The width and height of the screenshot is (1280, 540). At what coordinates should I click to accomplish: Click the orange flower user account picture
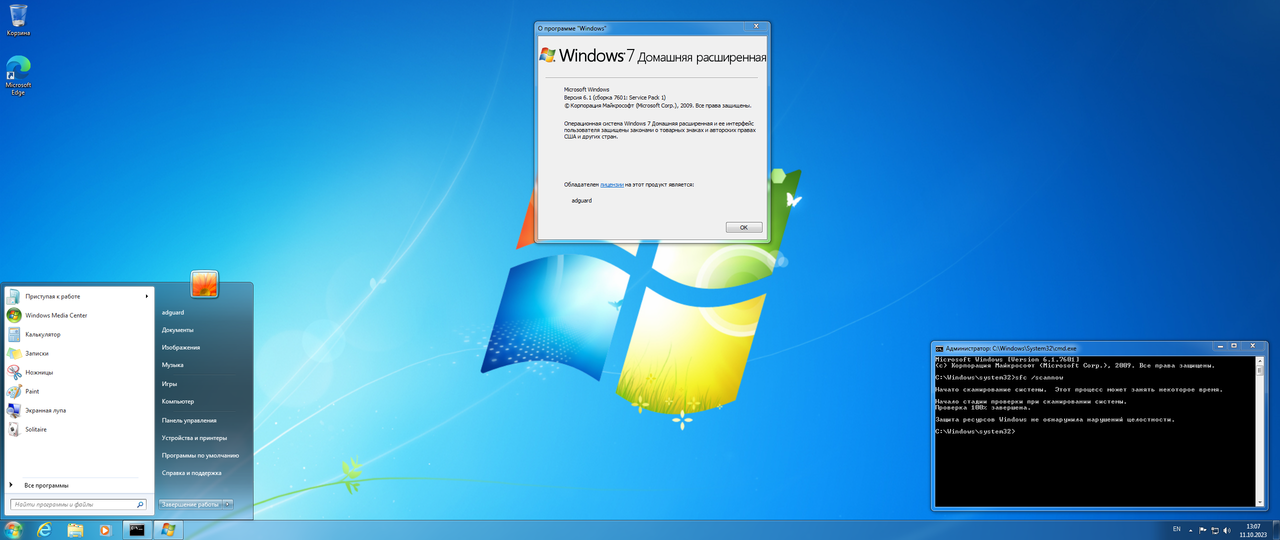204,284
